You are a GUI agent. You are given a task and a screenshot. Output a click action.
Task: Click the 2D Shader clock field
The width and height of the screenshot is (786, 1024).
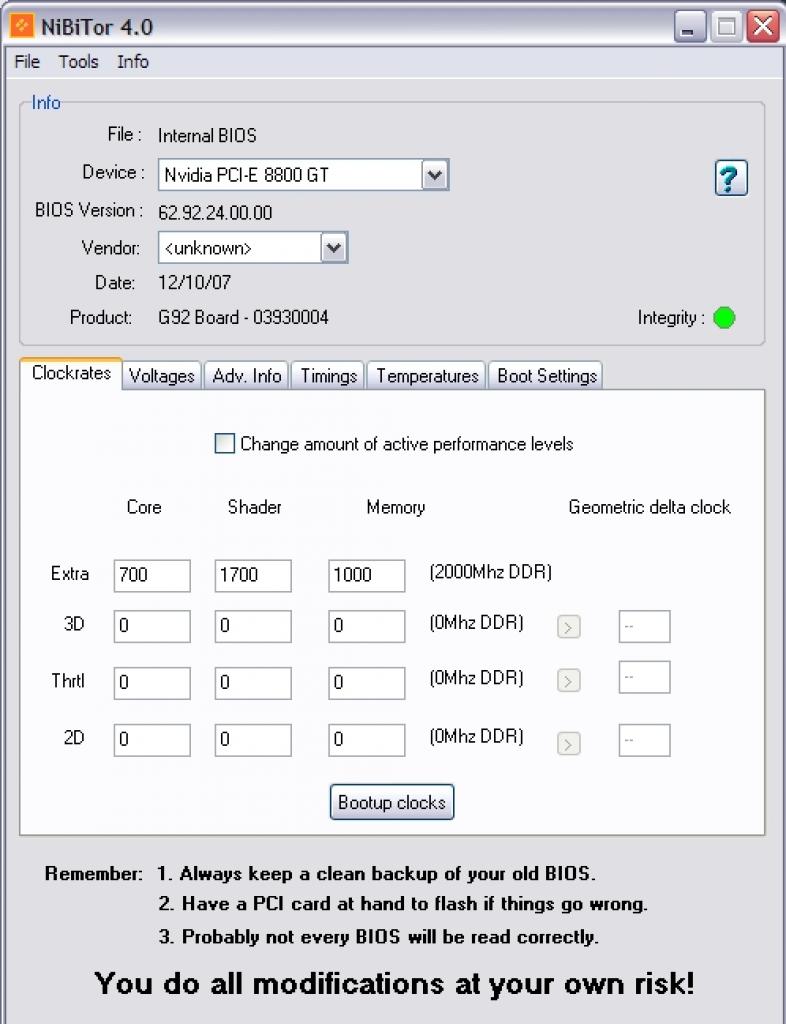pyautogui.click(x=253, y=740)
